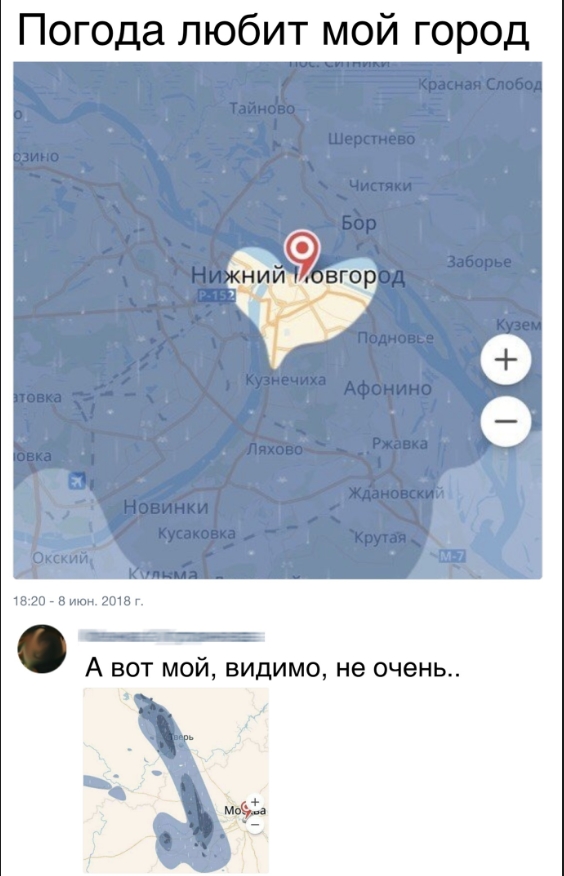Click the Ждановский label on map
The width and height of the screenshot is (564, 876).
click(x=396, y=494)
